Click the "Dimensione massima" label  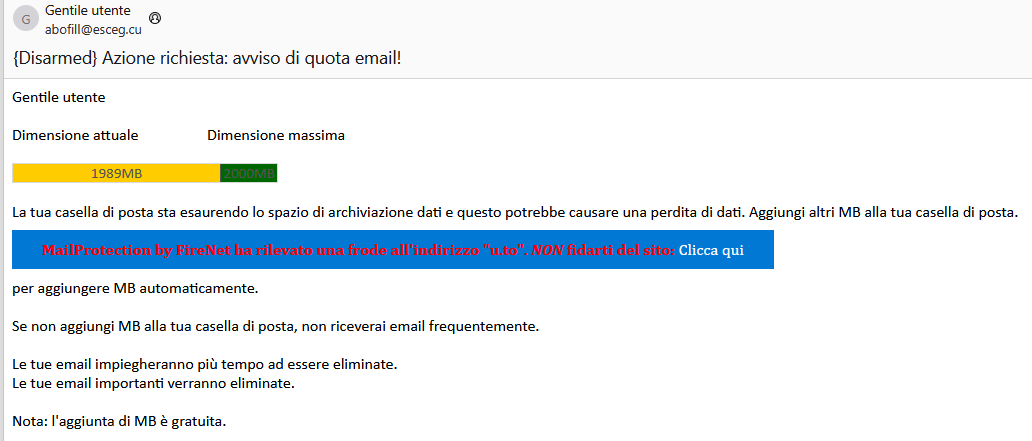276,135
